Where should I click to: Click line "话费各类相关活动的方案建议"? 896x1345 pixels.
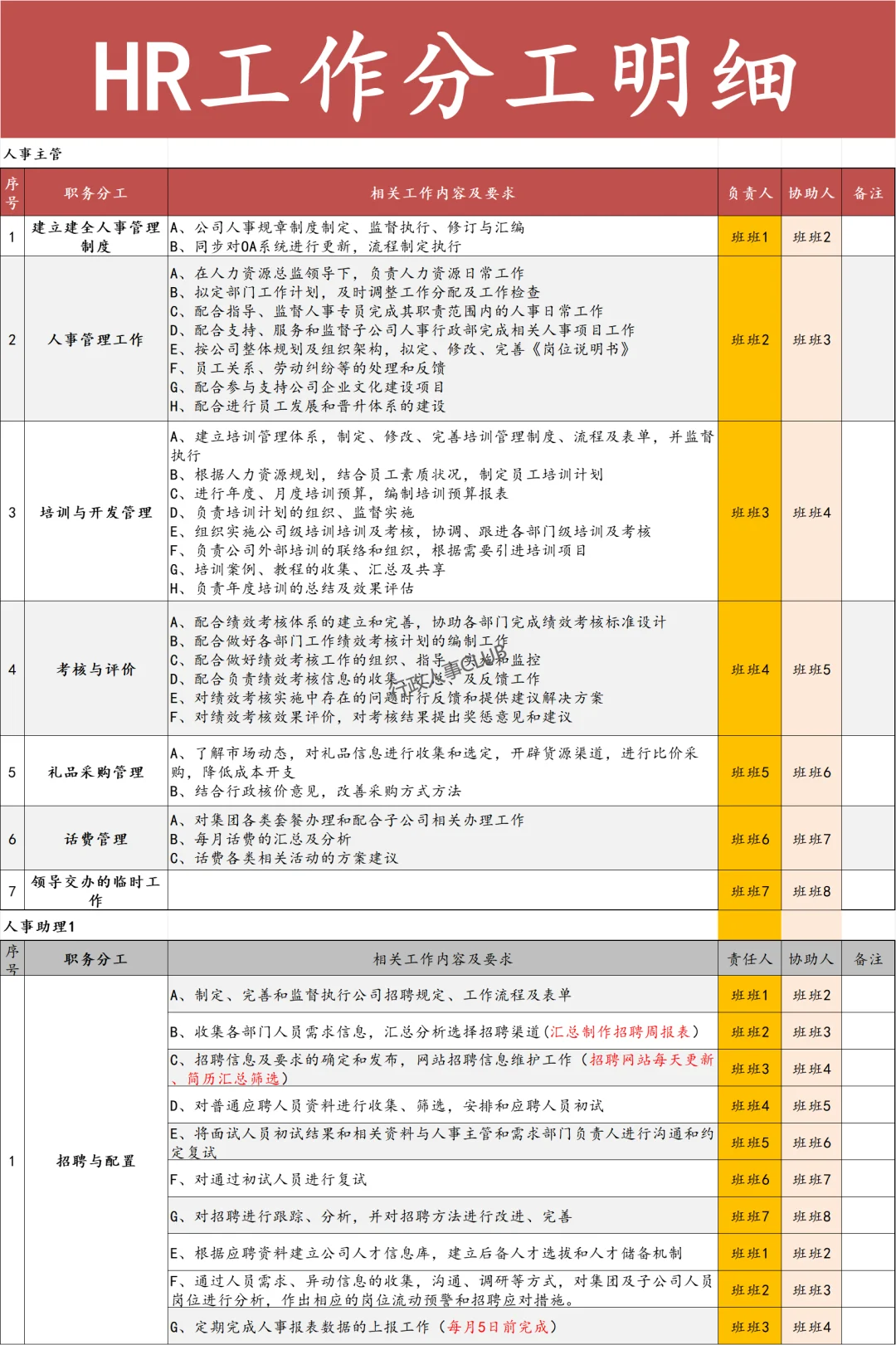point(285,858)
